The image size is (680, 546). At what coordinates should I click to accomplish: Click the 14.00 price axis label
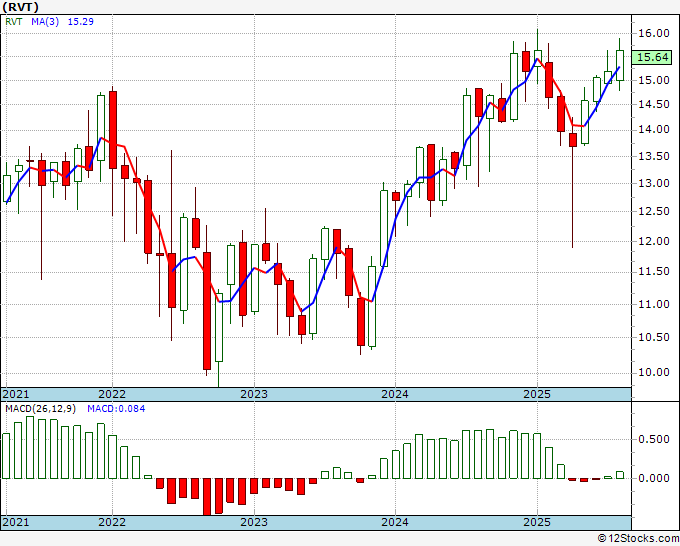point(654,130)
